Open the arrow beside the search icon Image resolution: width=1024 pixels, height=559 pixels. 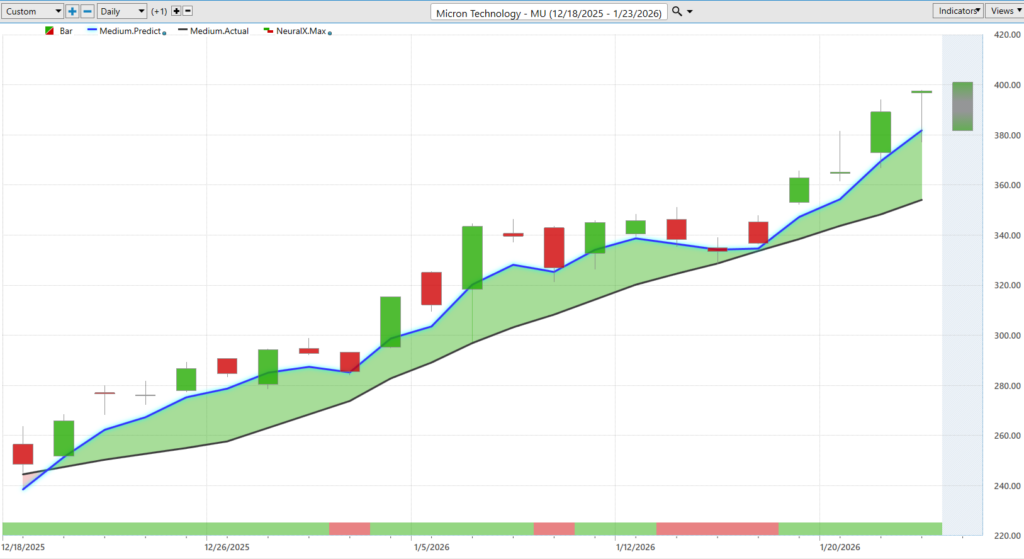(690, 12)
